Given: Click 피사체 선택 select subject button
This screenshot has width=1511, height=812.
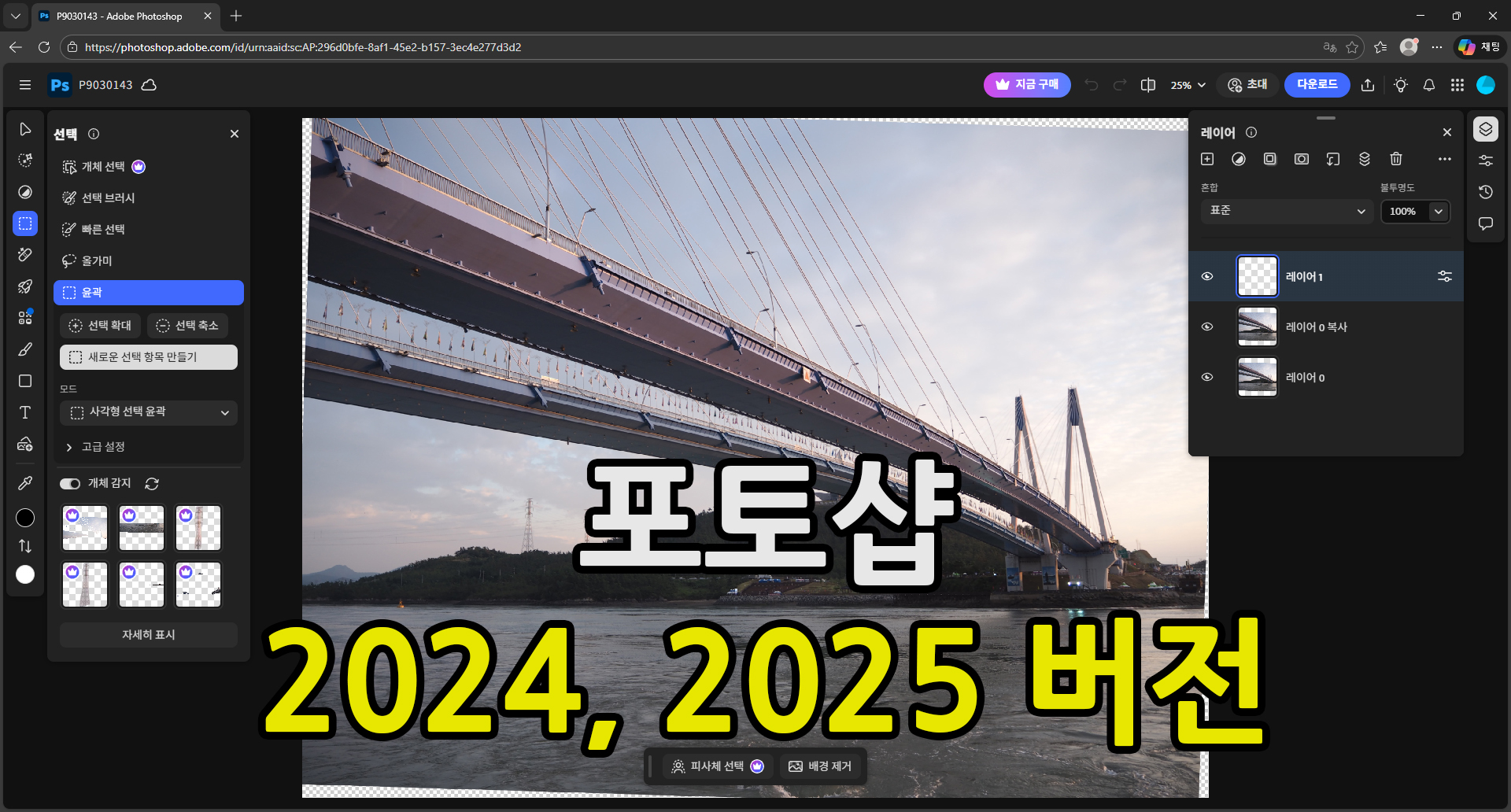Looking at the screenshot, I should pos(717,766).
